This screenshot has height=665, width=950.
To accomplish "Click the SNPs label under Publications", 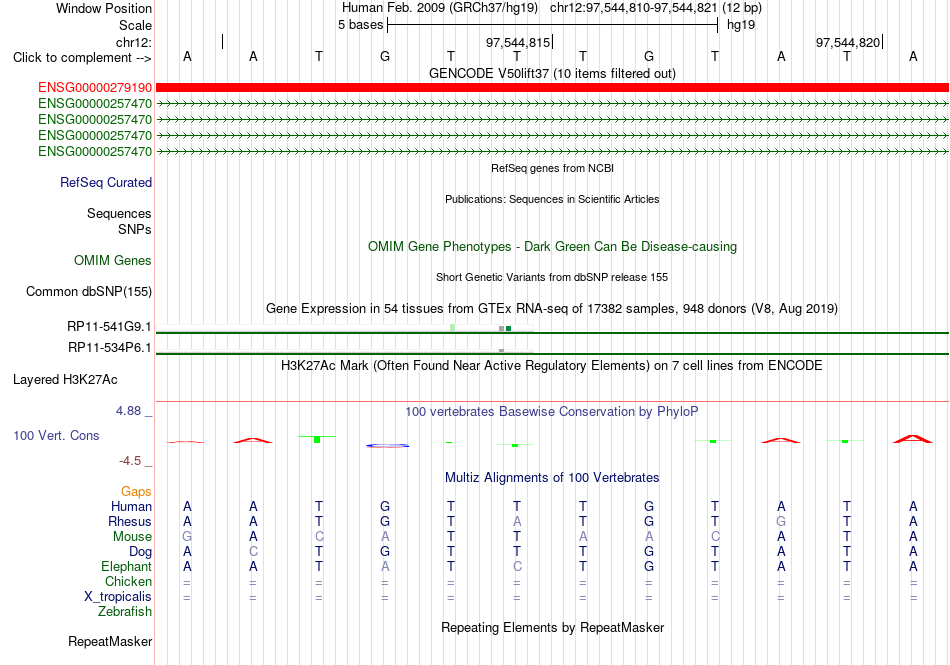I will pyautogui.click(x=135, y=230).
